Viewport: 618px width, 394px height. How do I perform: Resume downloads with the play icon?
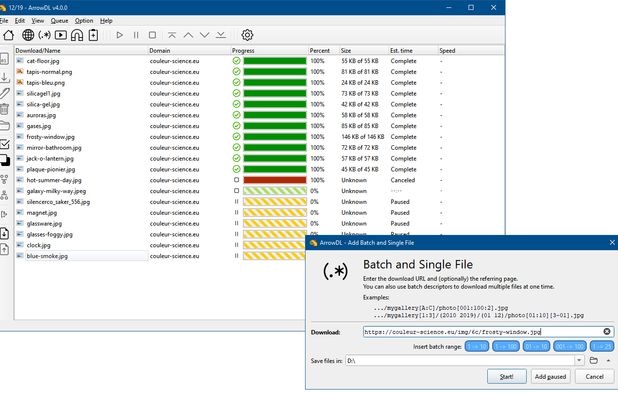tap(119, 35)
